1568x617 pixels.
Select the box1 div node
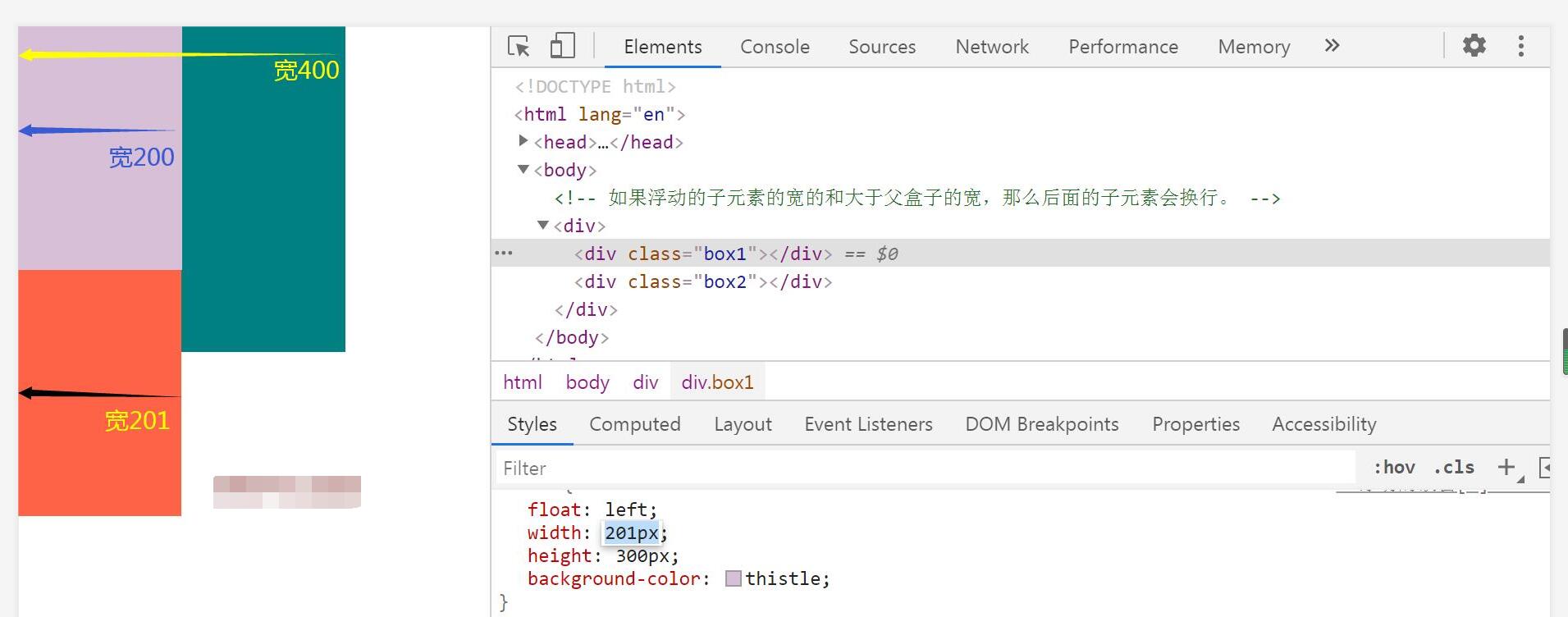coord(703,254)
